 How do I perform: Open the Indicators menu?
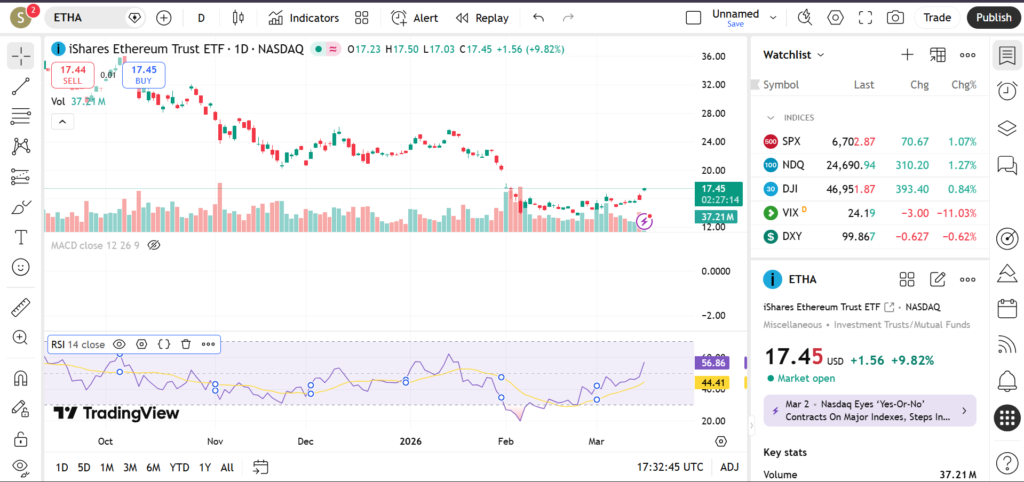(303, 18)
